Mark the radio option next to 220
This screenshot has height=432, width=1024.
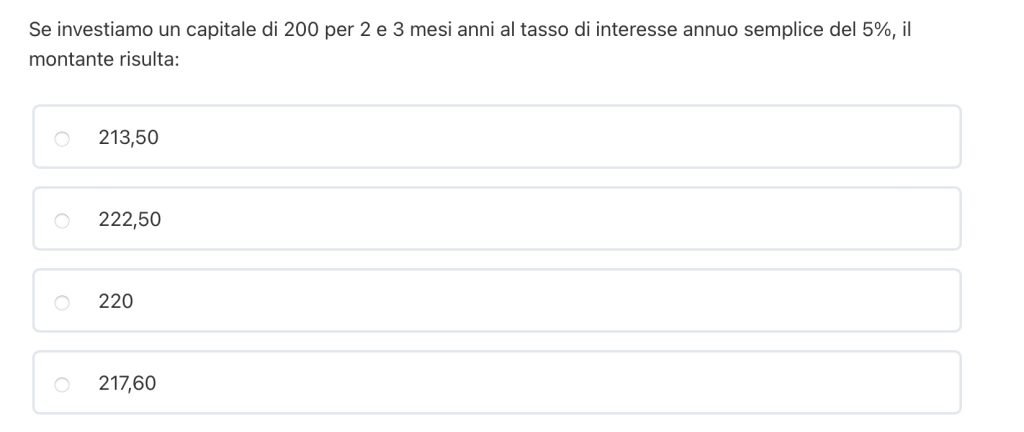point(62,302)
